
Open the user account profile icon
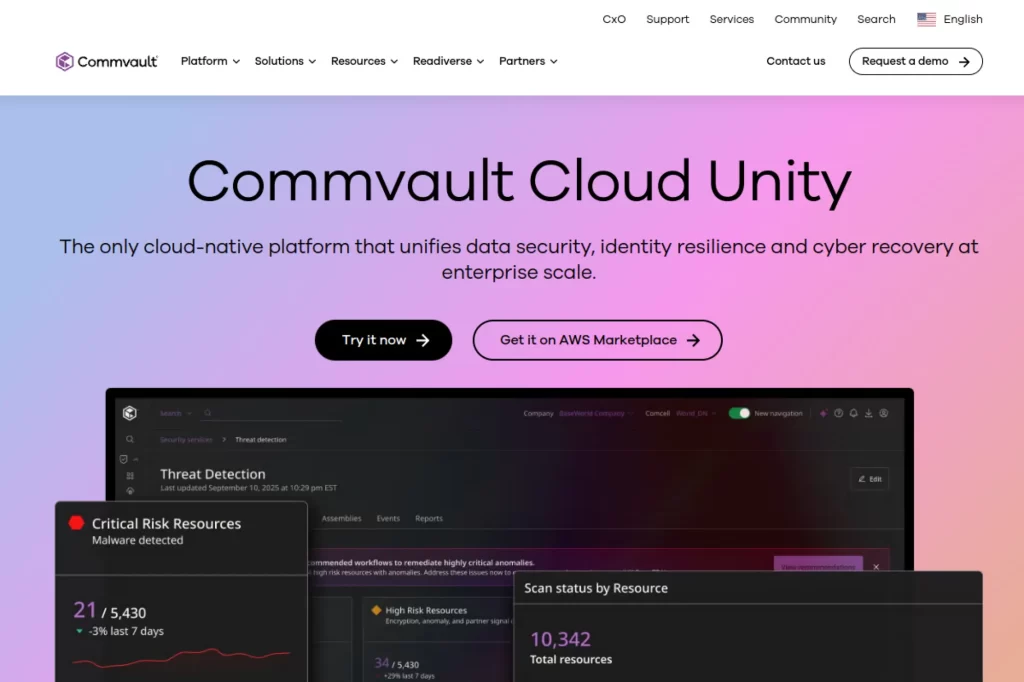(884, 412)
